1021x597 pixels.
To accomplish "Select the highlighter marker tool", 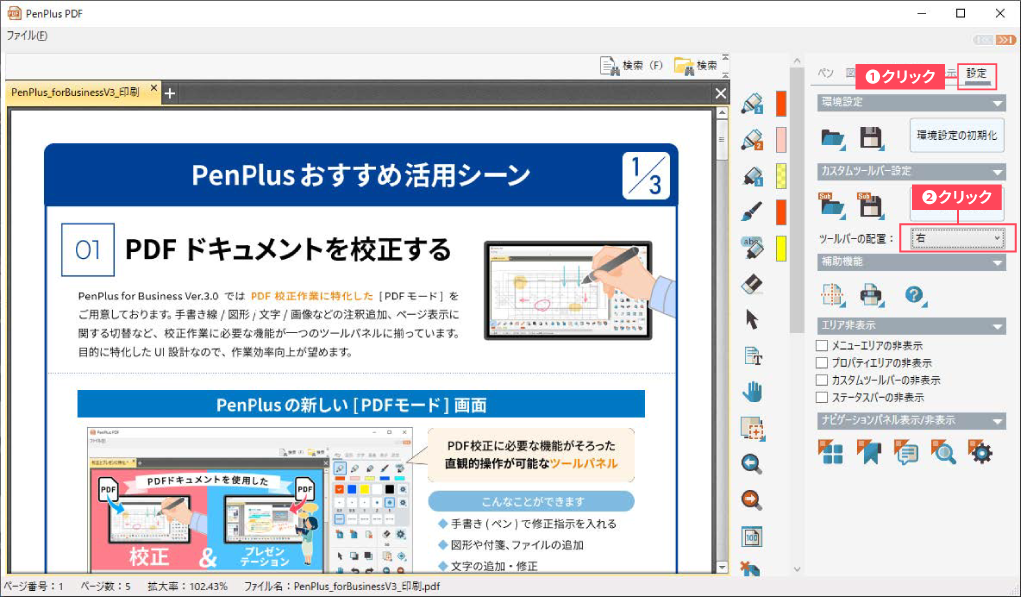I will (x=752, y=176).
